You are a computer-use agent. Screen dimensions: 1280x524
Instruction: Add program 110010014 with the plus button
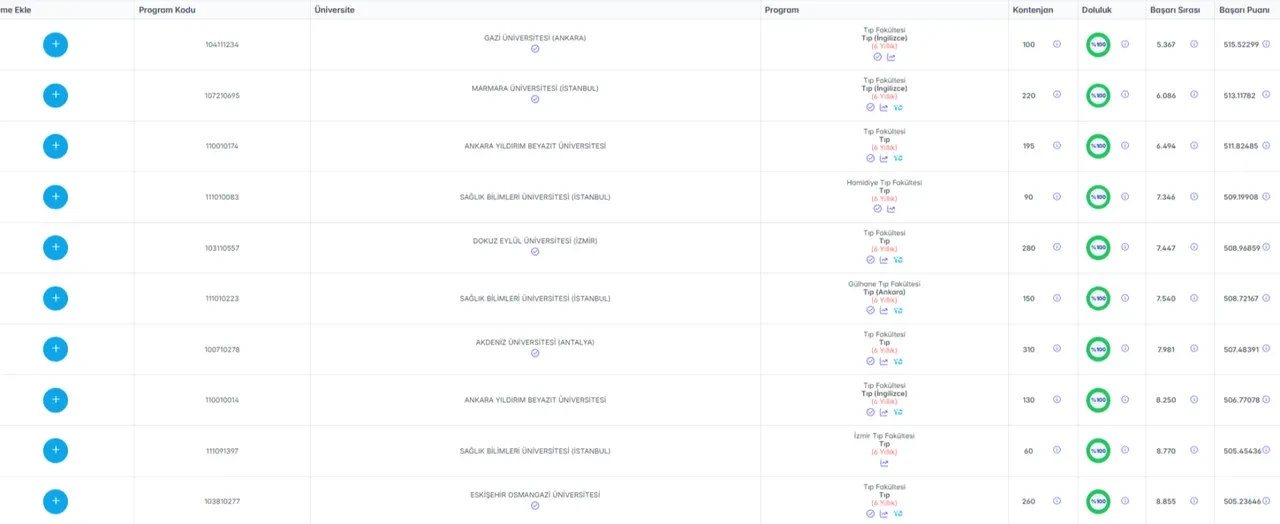[55, 400]
